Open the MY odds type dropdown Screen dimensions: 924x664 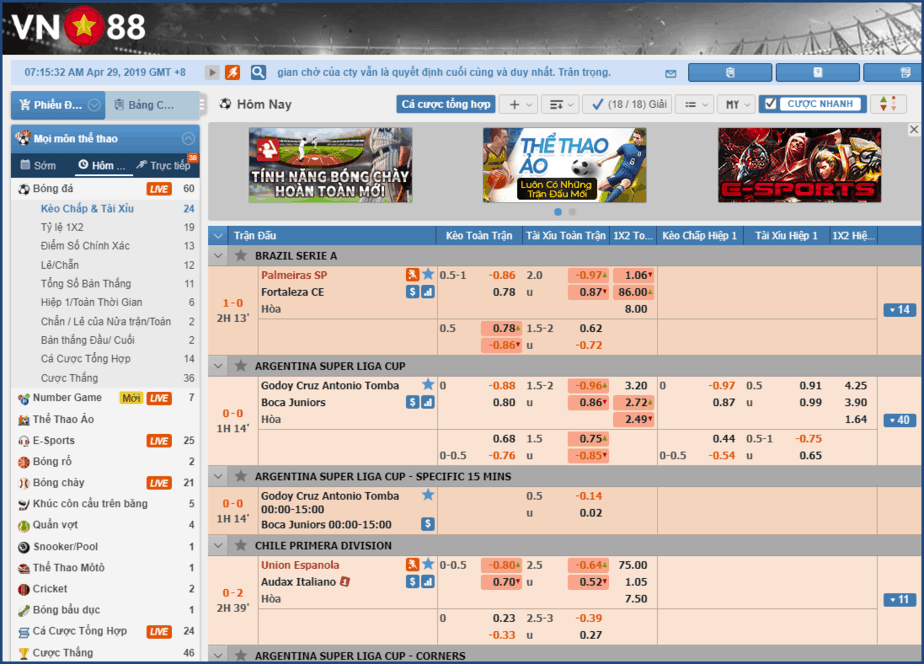pyautogui.click(x=737, y=104)
